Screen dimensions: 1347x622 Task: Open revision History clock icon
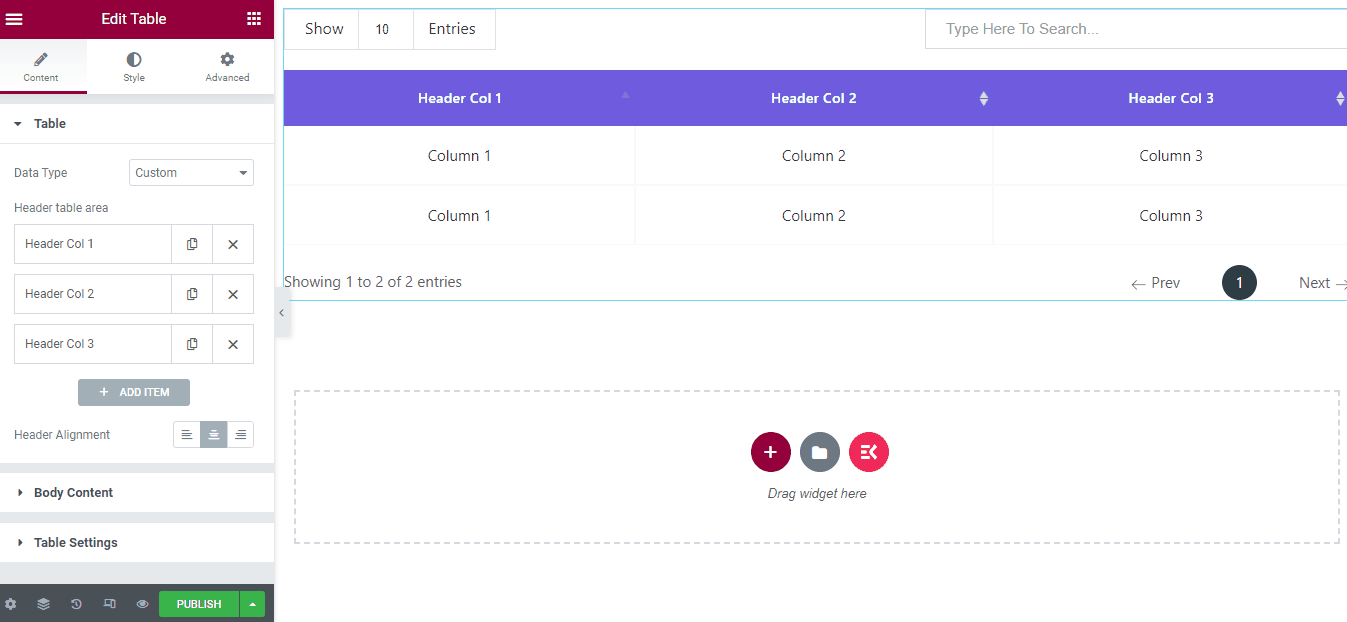[x=76, y=603]
